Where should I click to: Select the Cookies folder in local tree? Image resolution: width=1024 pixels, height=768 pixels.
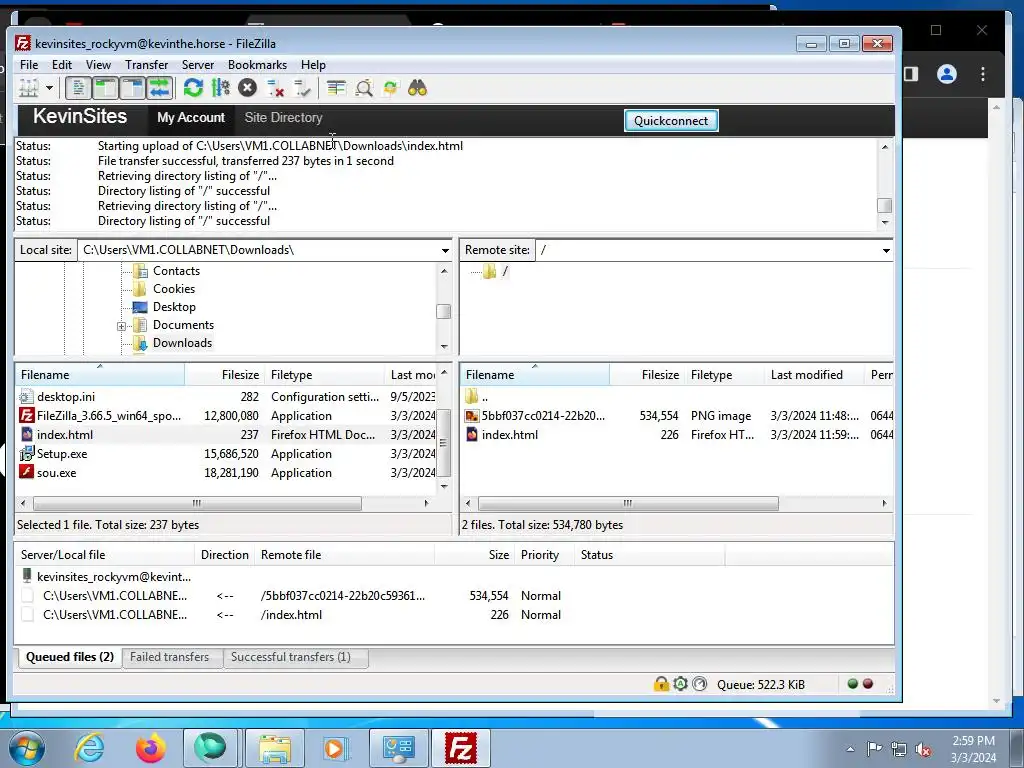pyautogui.click(x=174, y=289)
